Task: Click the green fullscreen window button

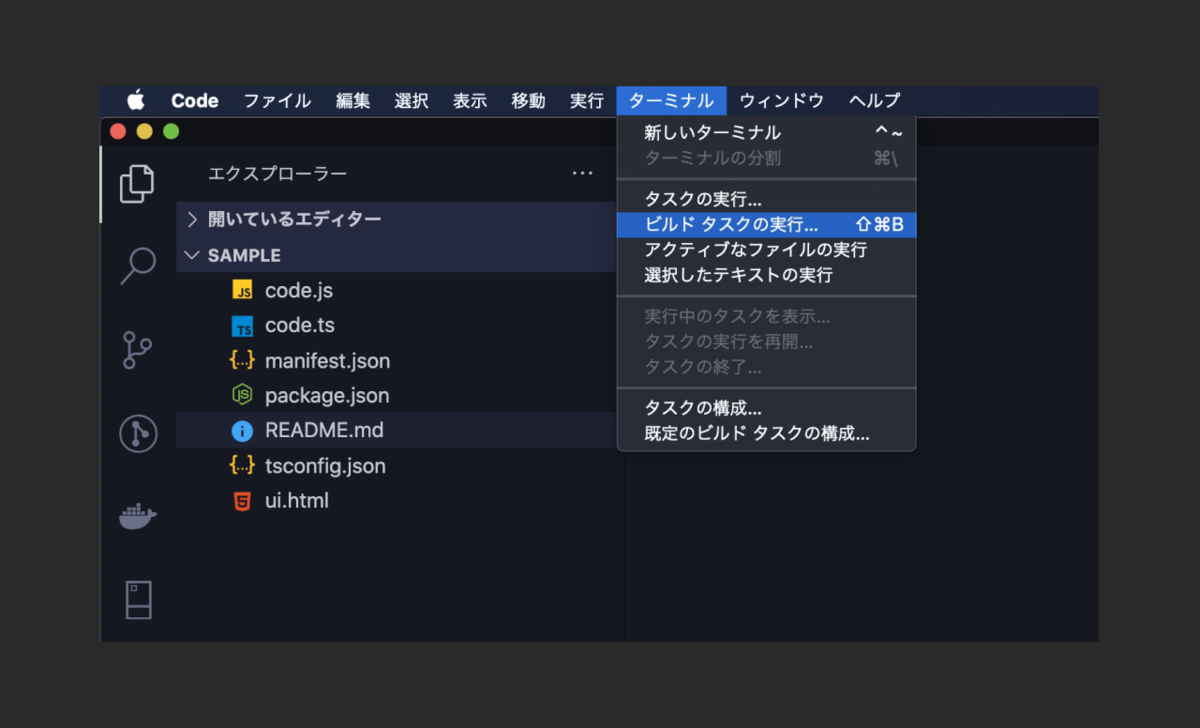Action: (171, 131)
